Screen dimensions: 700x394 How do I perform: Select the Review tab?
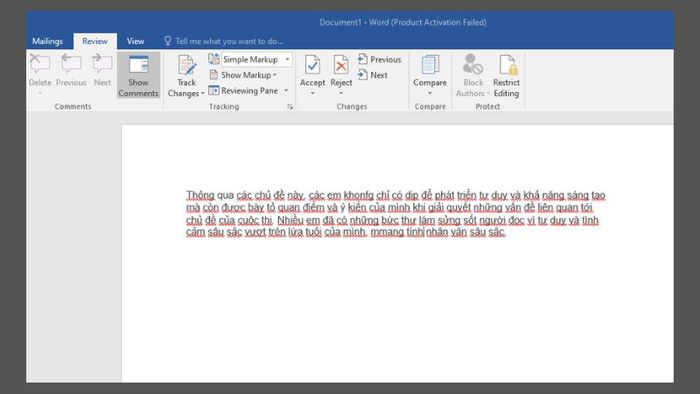coord(95,41)
